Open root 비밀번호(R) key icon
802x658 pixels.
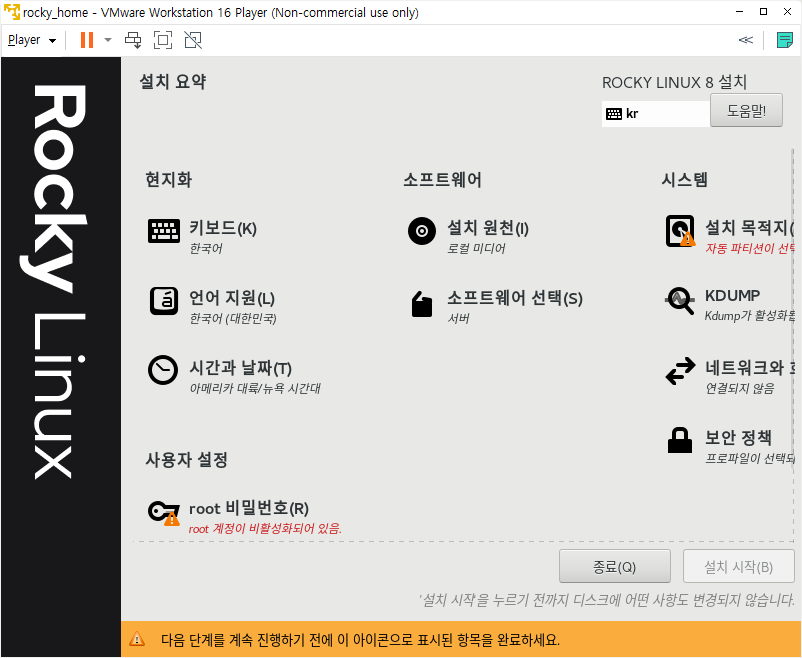pos(164,513)
